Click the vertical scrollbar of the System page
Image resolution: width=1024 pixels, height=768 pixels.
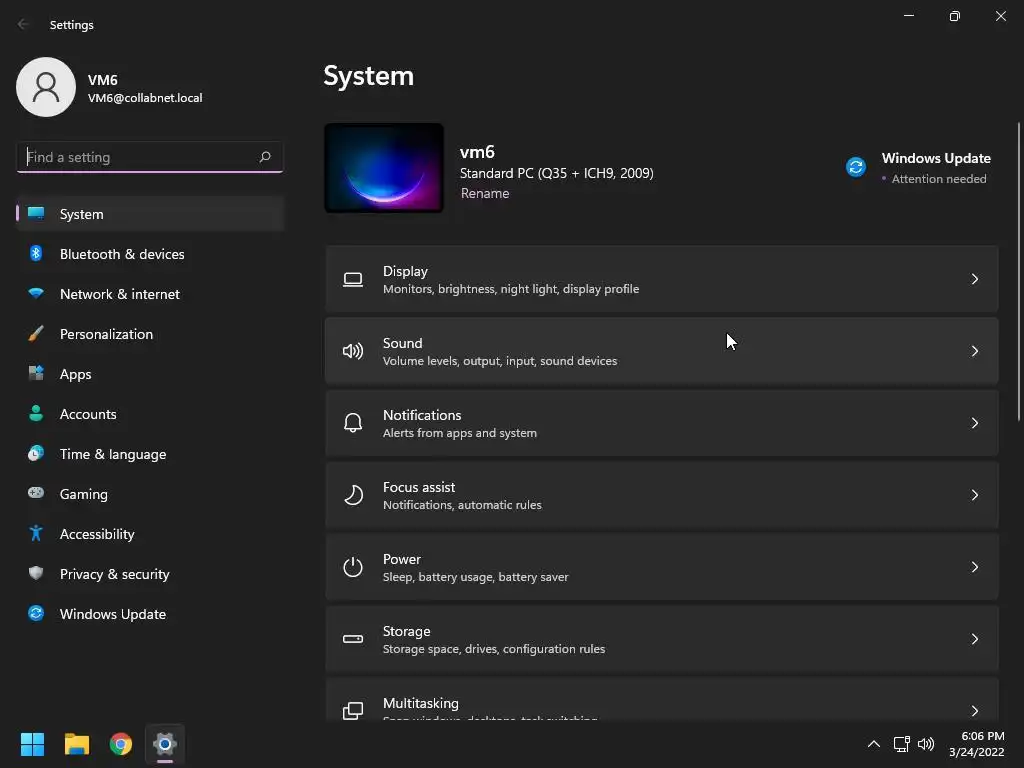point(1018,272)
